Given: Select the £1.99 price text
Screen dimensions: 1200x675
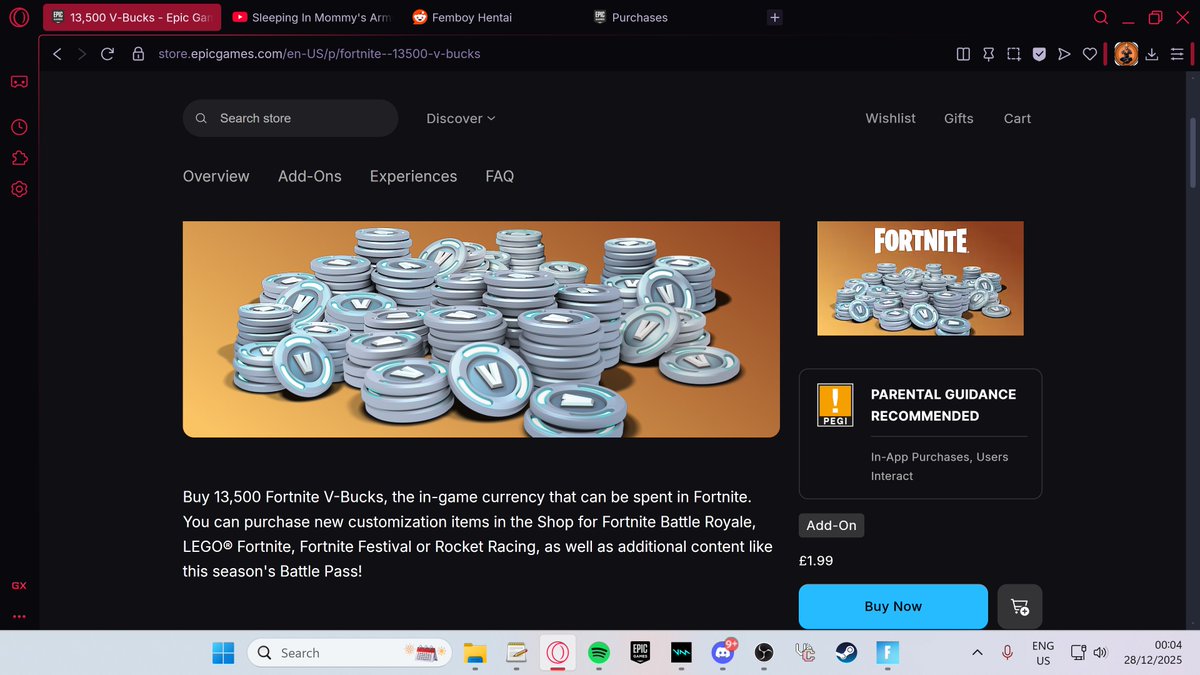Looking at the screenshot, I should pyautogui.click(x=816, y=561).
